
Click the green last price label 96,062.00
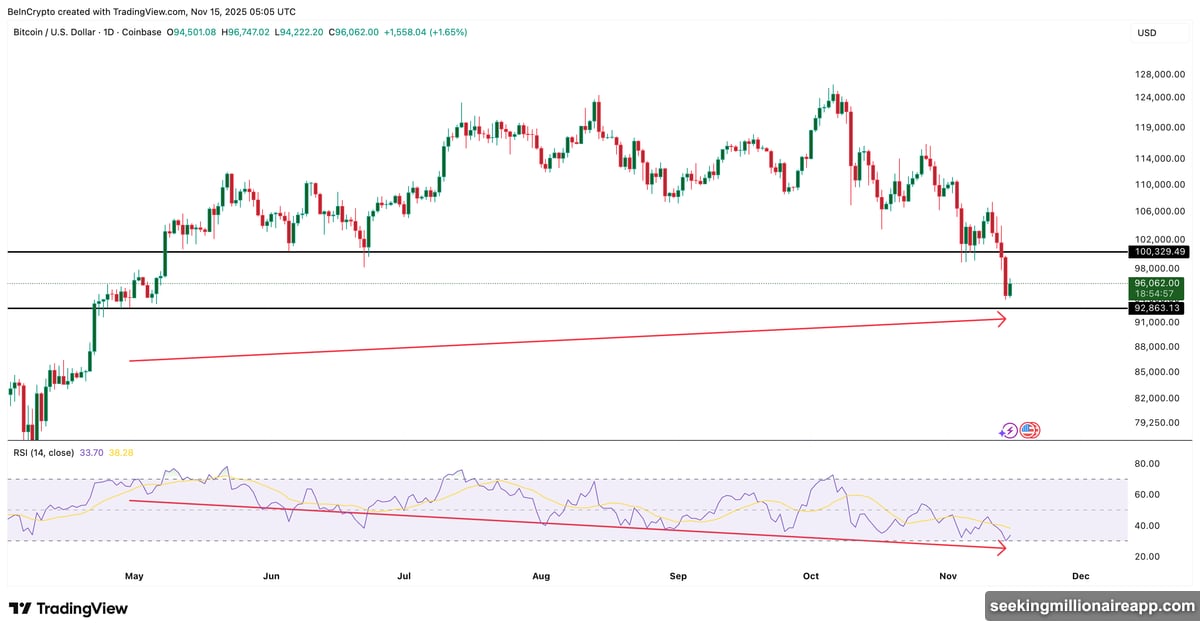point(1156,285)
